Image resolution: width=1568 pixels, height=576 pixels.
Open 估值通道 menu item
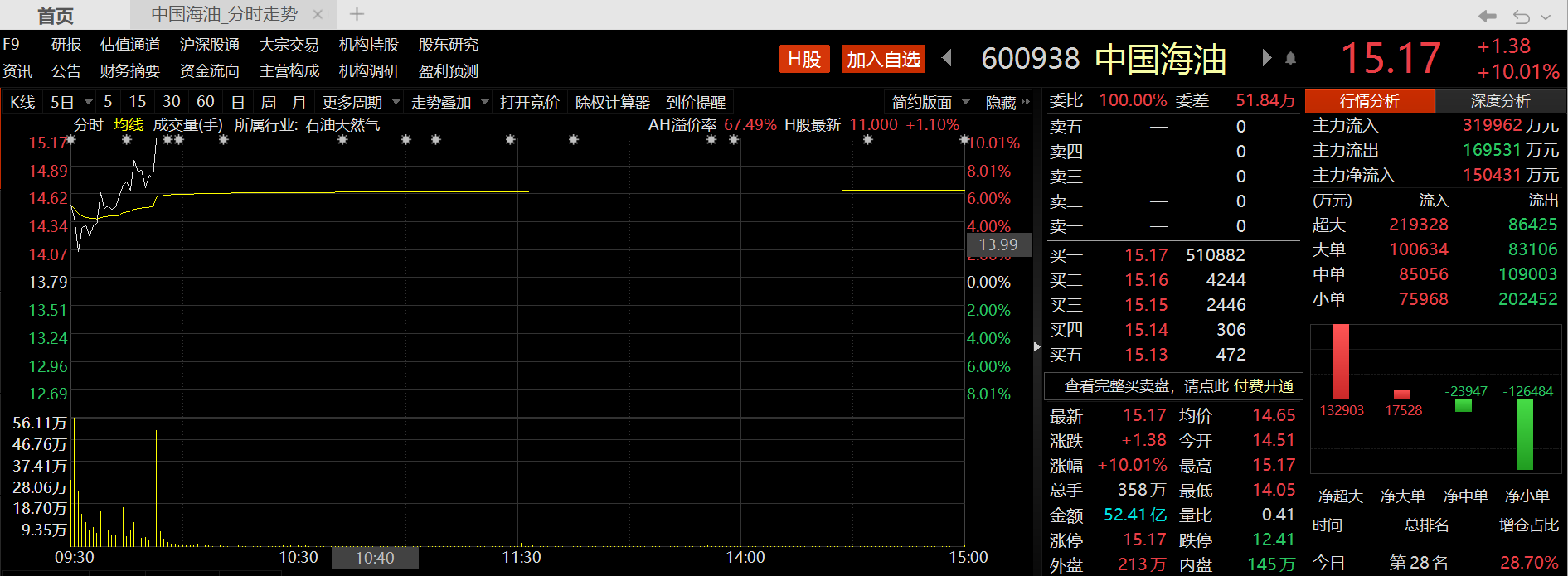point(130,45)
